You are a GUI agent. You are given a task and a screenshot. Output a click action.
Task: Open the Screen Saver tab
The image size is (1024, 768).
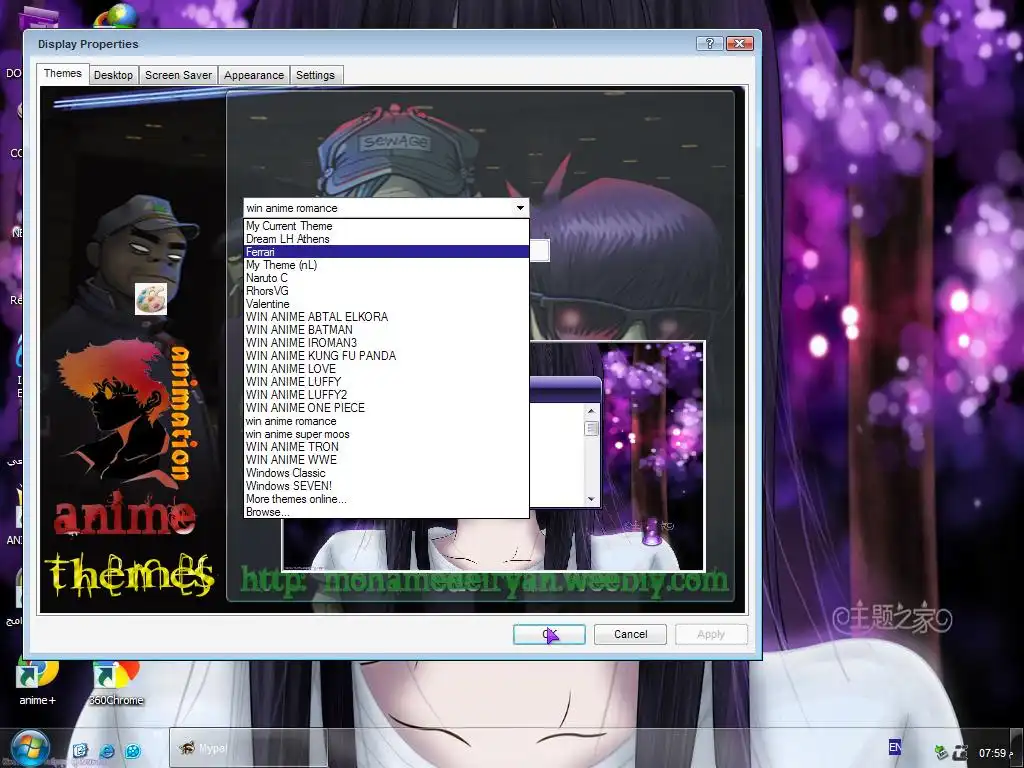coord(178,75)
